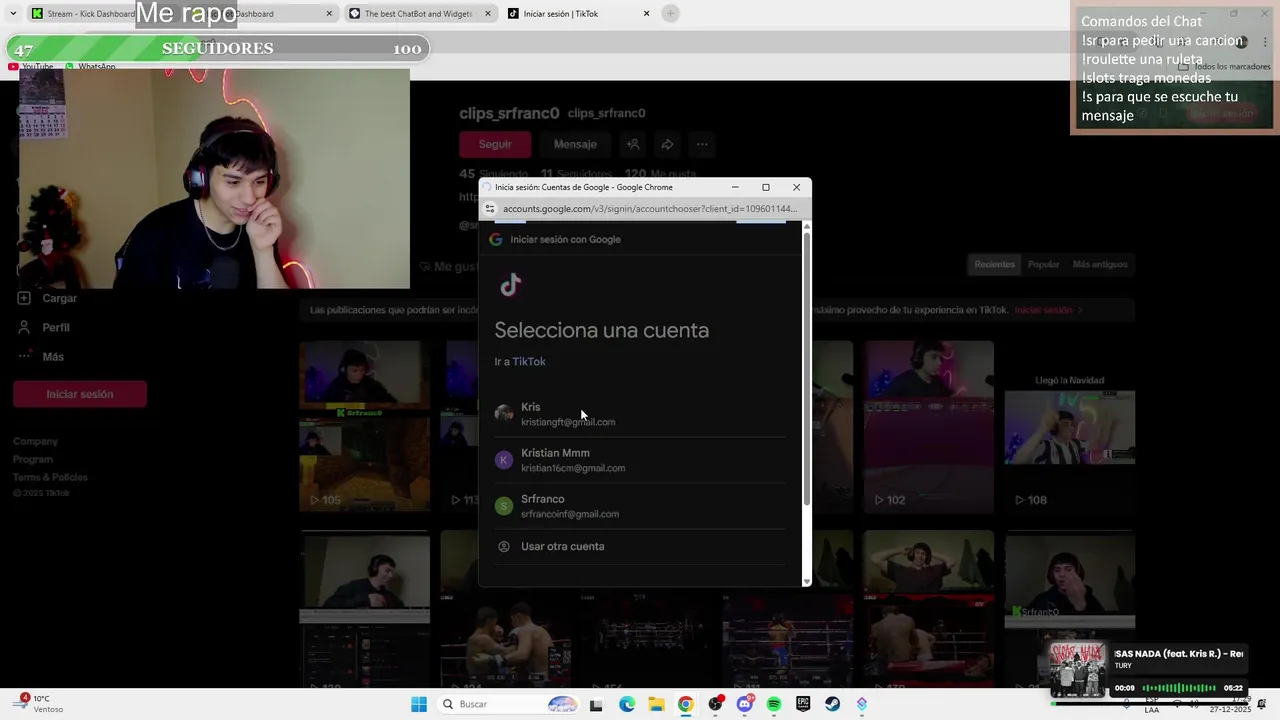Open Epic Games Launcher from taskbar

[803, 704]
